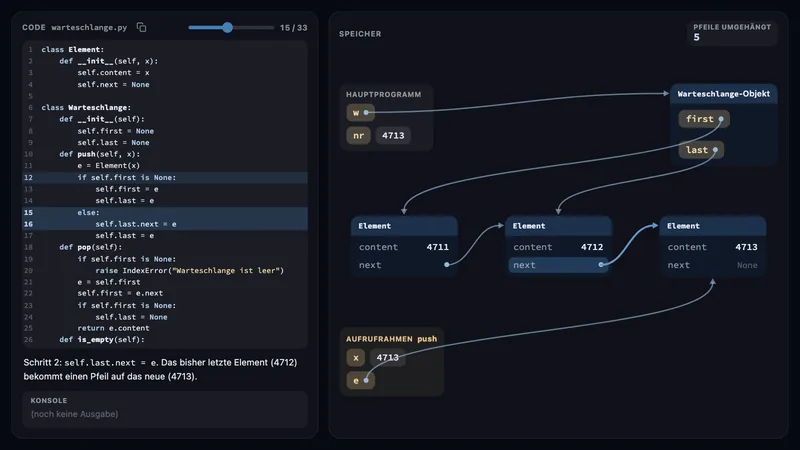Click line 18 def pop(self):
The height and width of the screenshot is (450, 800).
click(165, 247)
